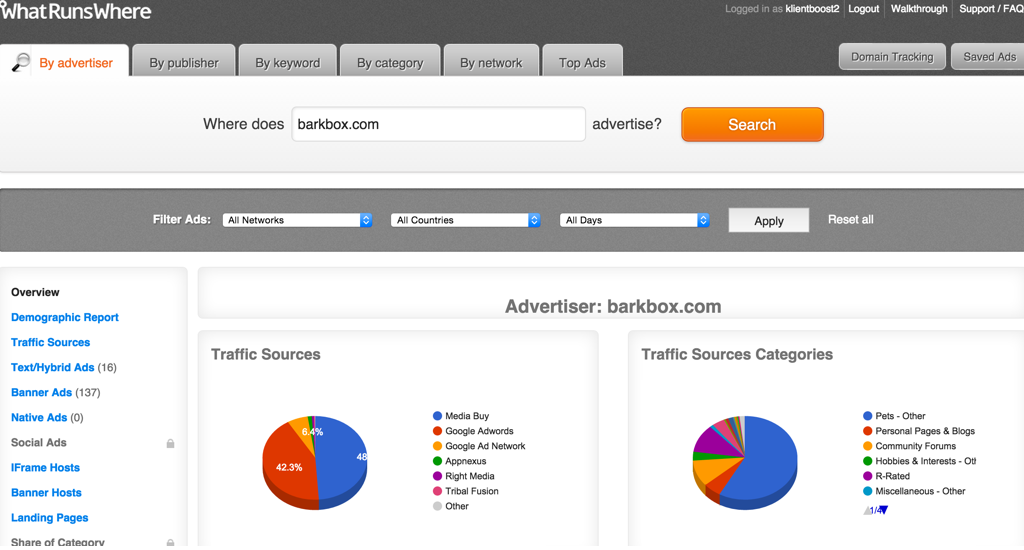Click the orange Search button
This screenshot has height=550, width=1024.
(x=752, y=125)
